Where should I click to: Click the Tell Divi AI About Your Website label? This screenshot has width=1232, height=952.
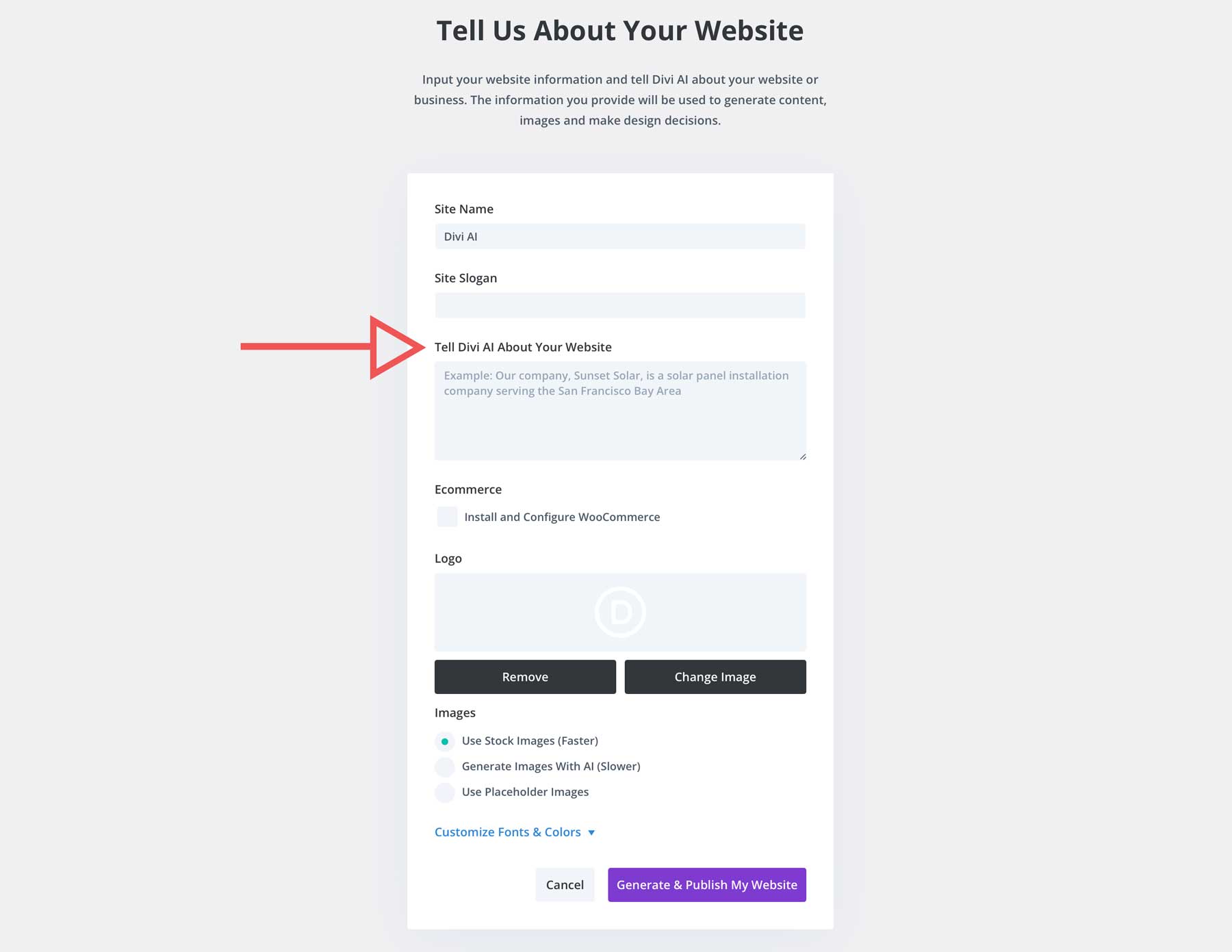pos(523,347)
